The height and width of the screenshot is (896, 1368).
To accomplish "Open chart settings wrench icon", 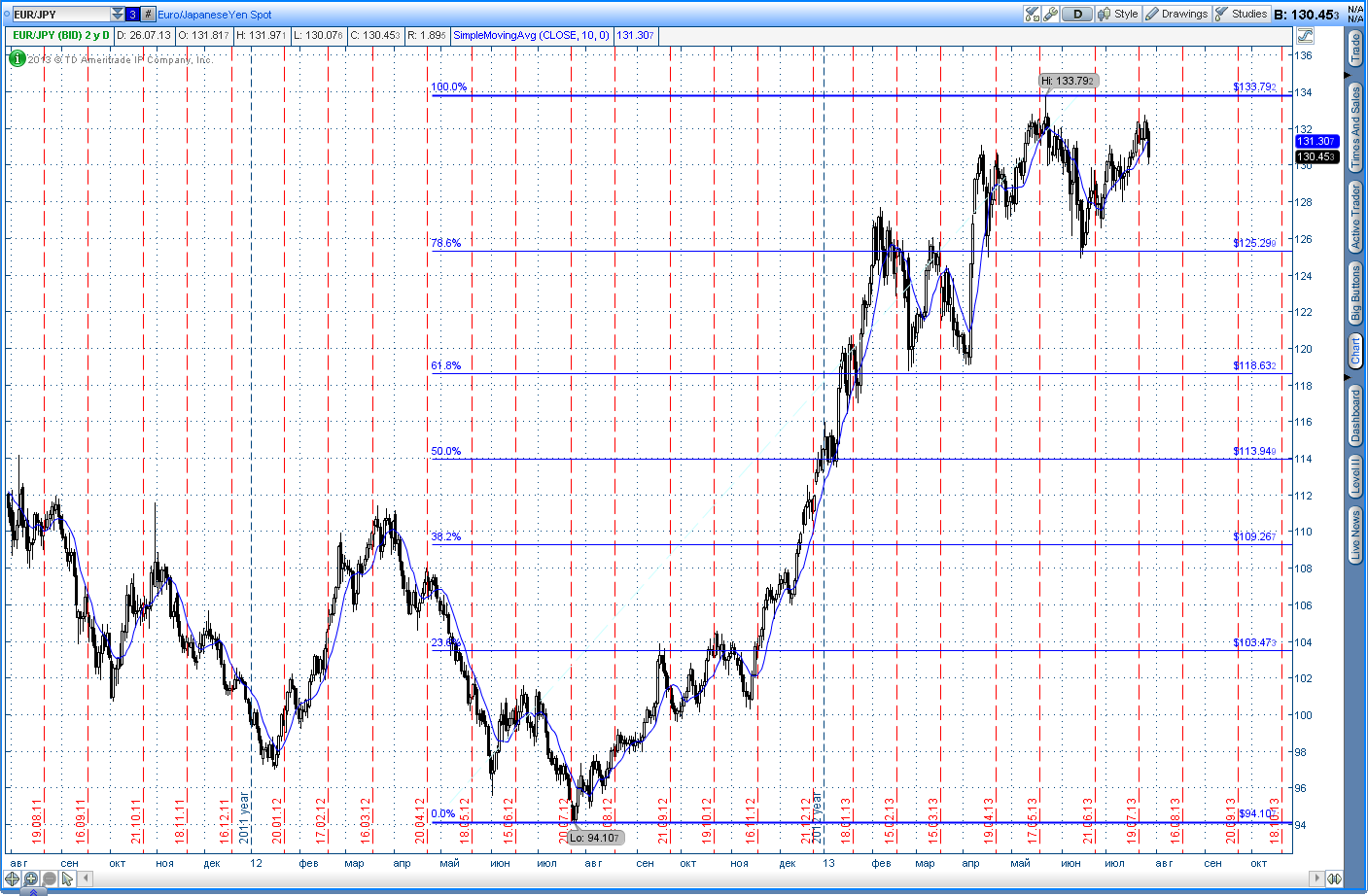I will [x=1051, y=14].
